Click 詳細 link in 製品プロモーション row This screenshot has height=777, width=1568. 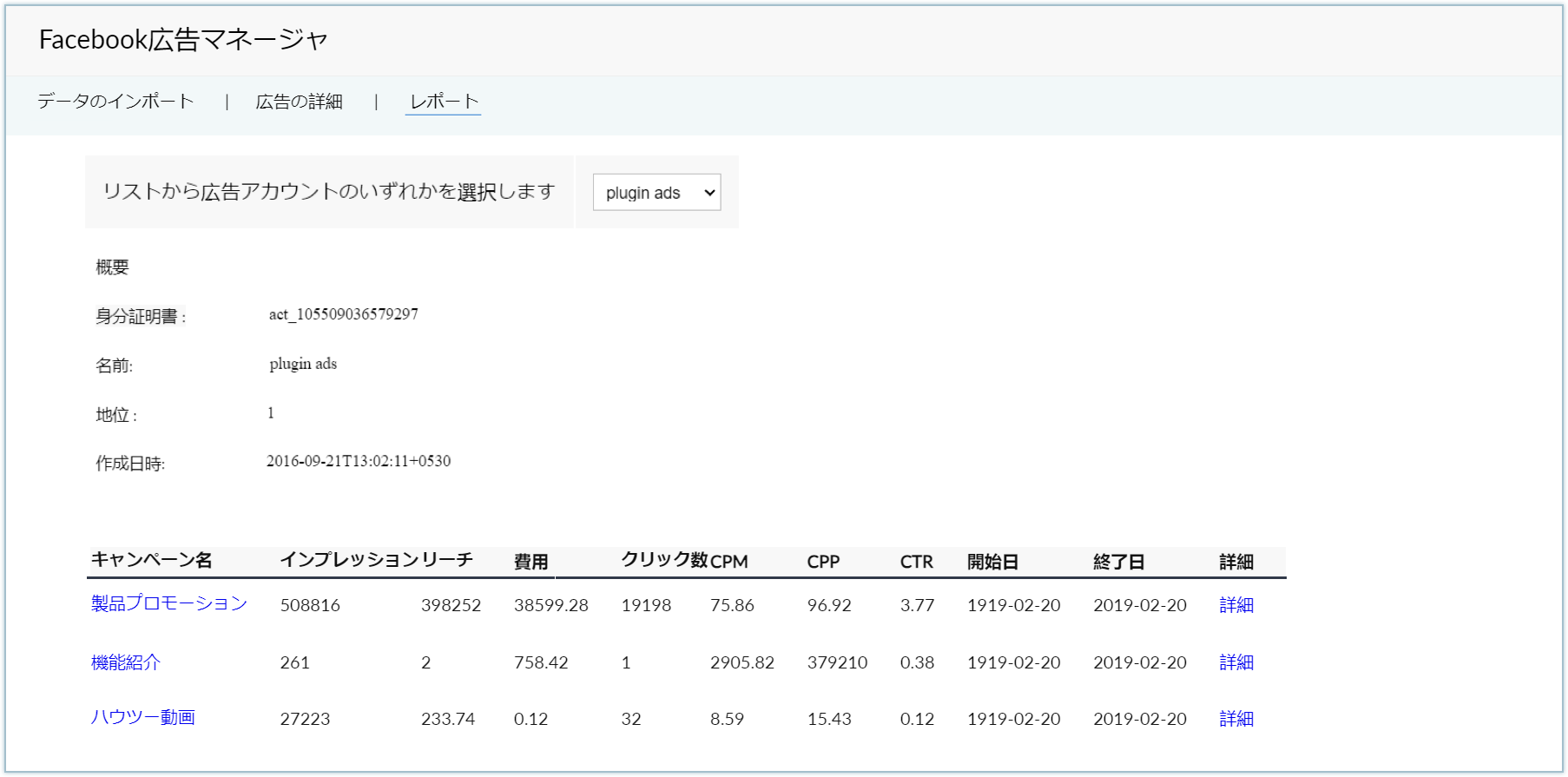coord(1236,605)
